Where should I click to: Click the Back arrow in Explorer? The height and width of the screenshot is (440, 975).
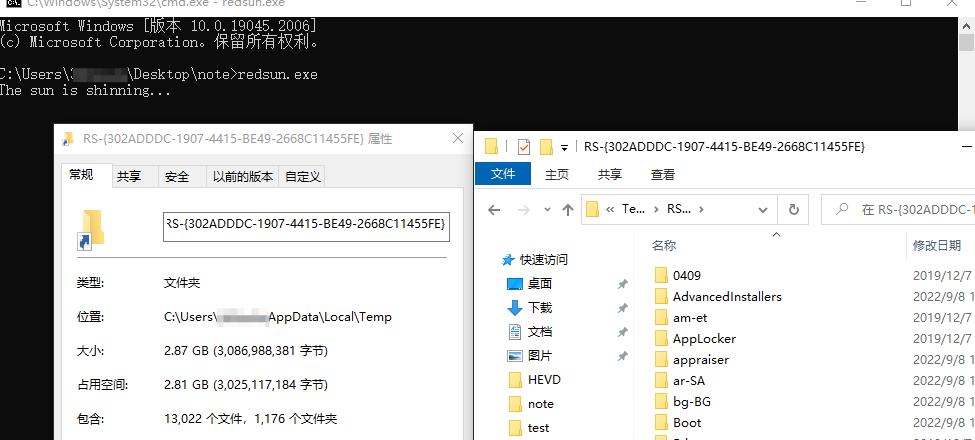click(x=494, y=210)
